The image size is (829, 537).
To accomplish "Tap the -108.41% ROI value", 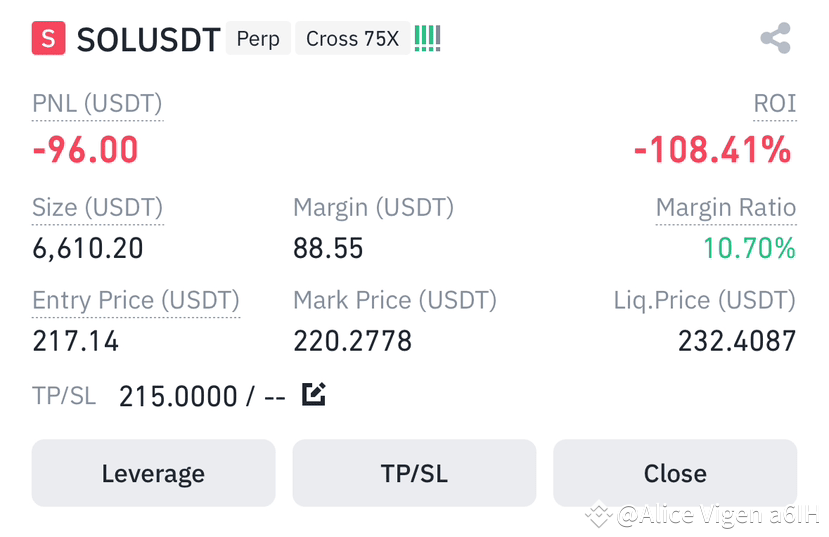I will coord(713,150).
